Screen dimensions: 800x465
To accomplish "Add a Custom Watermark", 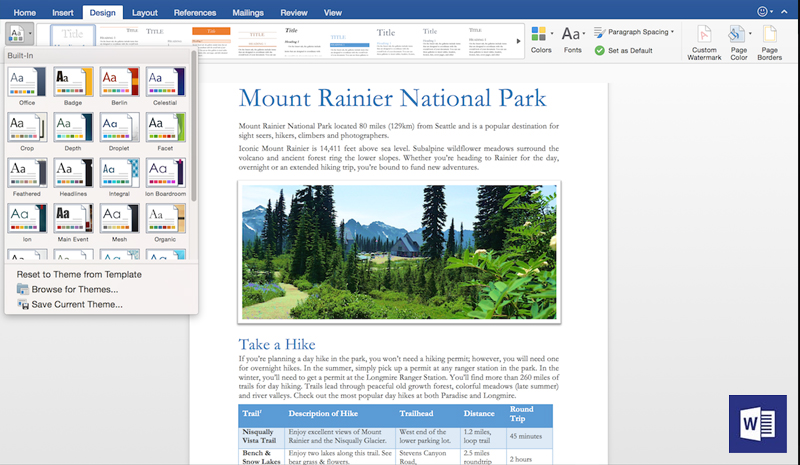I will (704, 43).
